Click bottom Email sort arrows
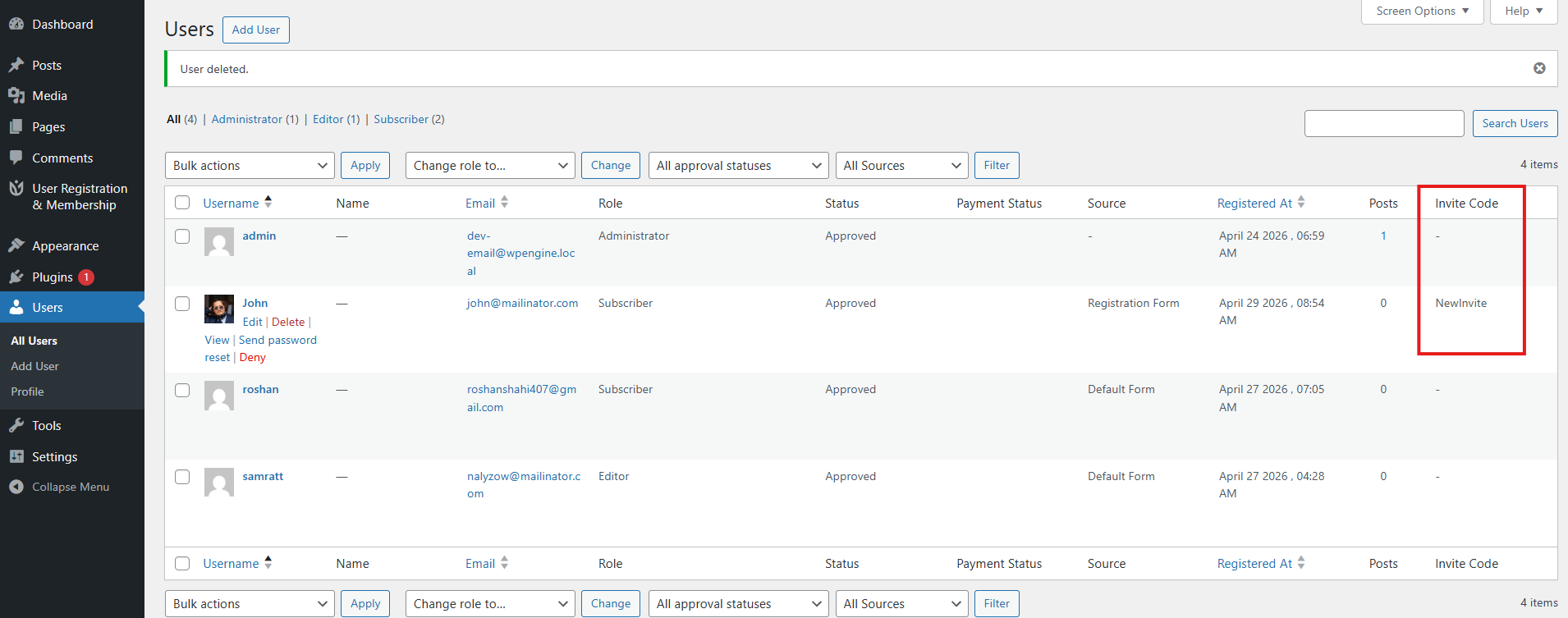 tap(505, 562)
